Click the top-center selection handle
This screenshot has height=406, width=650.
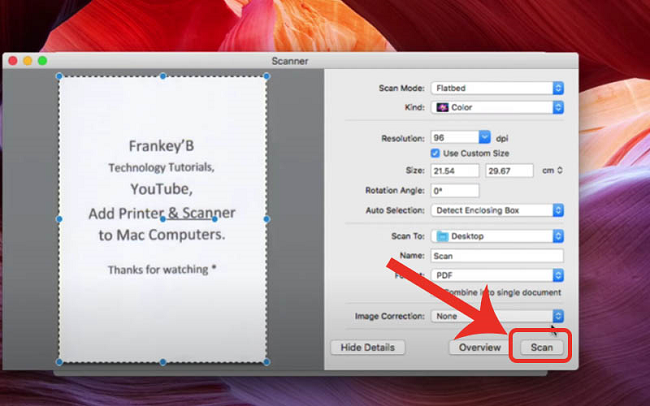pos(163,76)
